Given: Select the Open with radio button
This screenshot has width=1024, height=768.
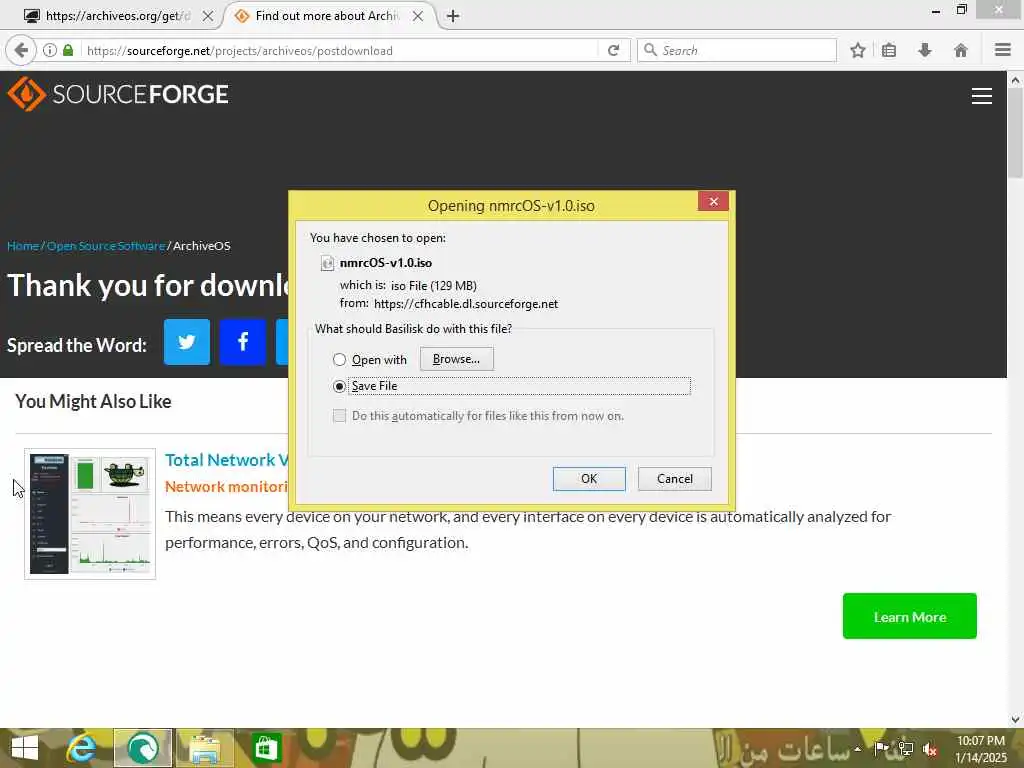Looking at the screenshot, I should [x=340, y=360].
